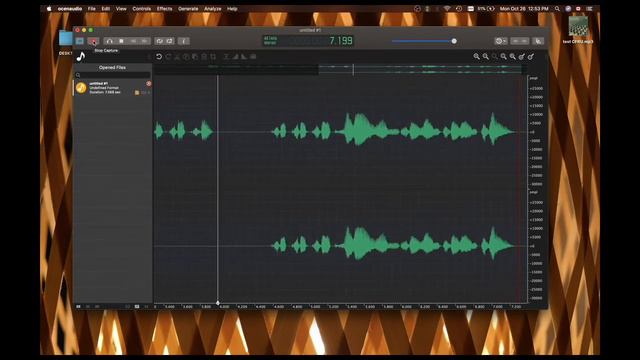Click the dimmed third zoom magnifier icon

(x=495, y=57)
